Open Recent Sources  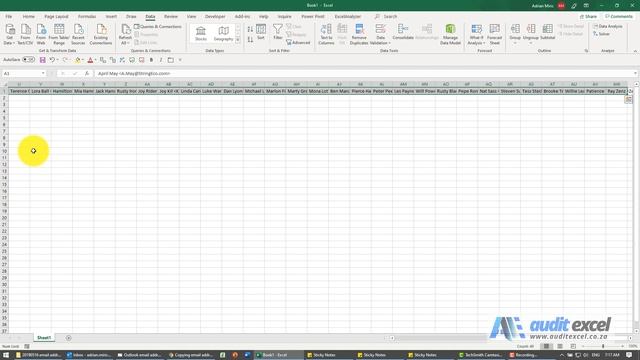[78, 34]
